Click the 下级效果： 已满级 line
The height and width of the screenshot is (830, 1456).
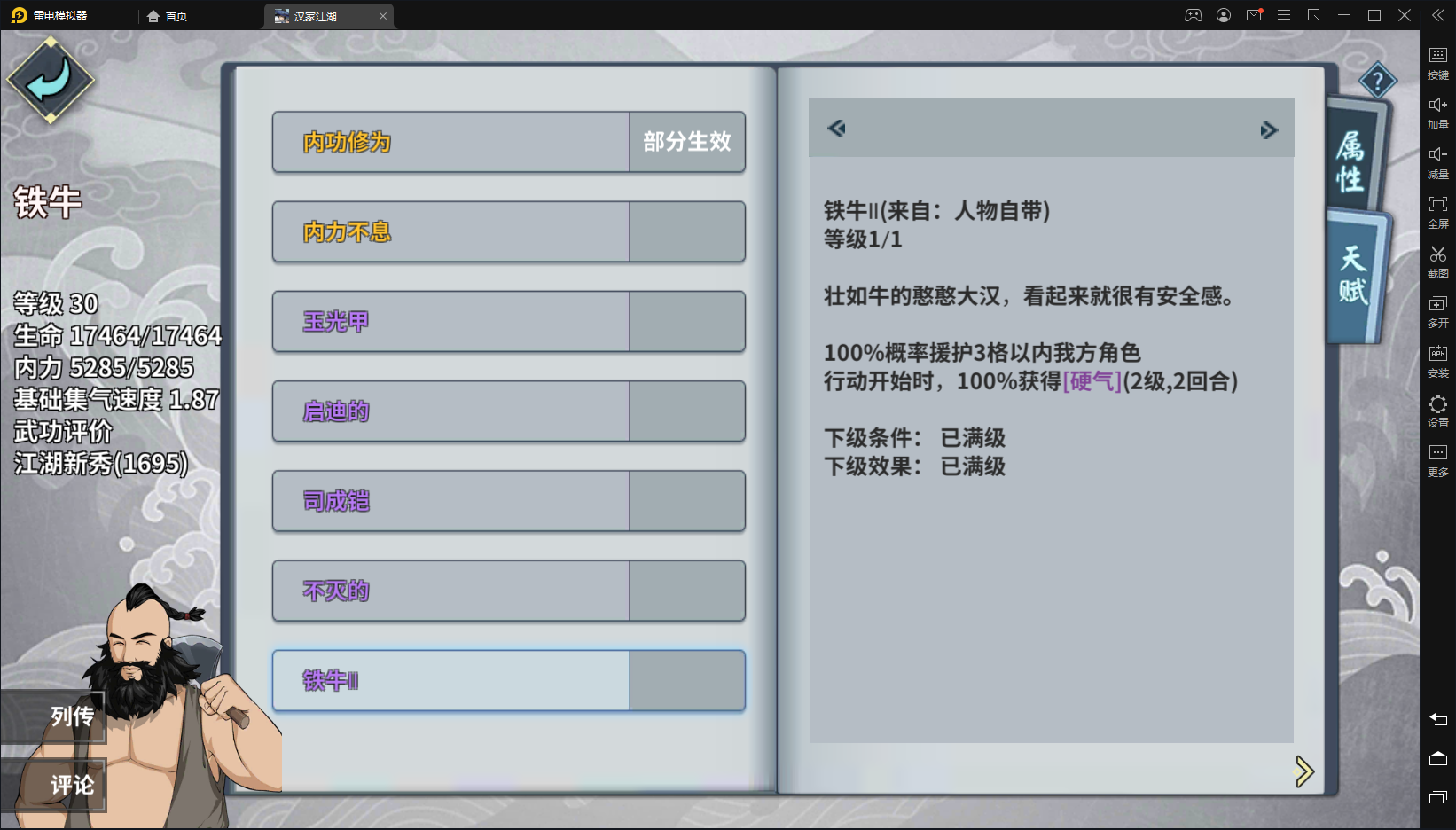(914, 466)
